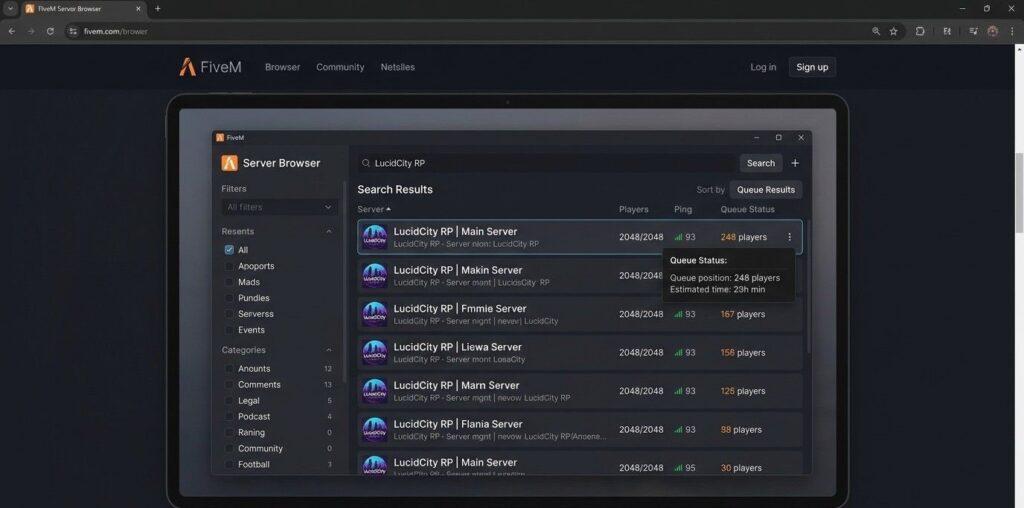Image resolution: width=1024 pixels, height=508 pixels.
Task: Click the first Main Server row's avatar
Action: point(375,237)
